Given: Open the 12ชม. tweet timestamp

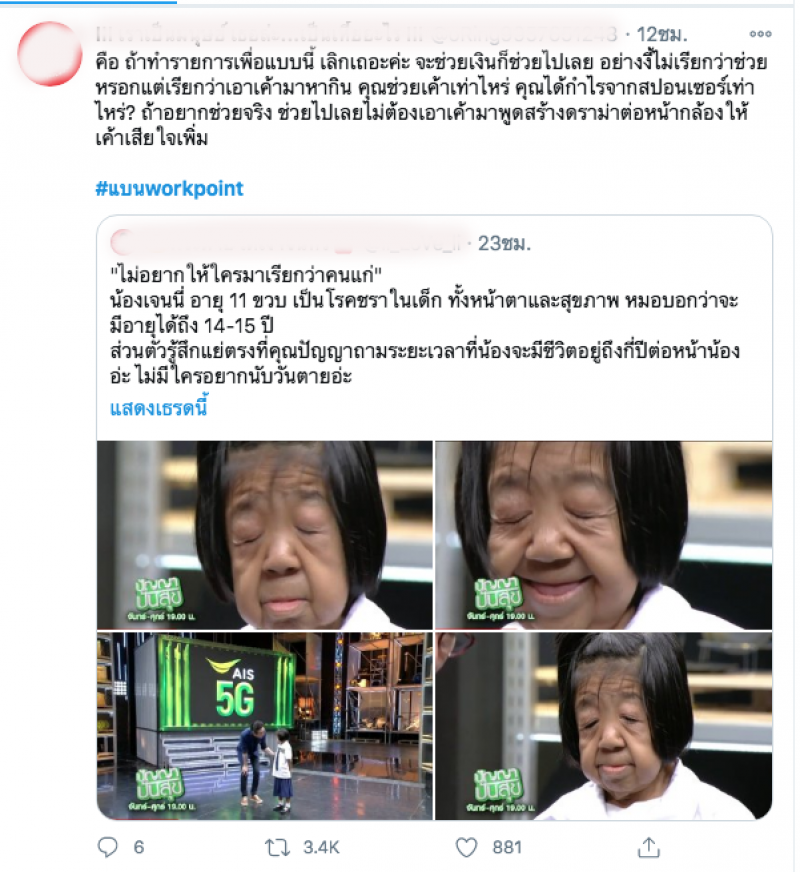Looking at the screenshot, I should [x=662, y=34].
